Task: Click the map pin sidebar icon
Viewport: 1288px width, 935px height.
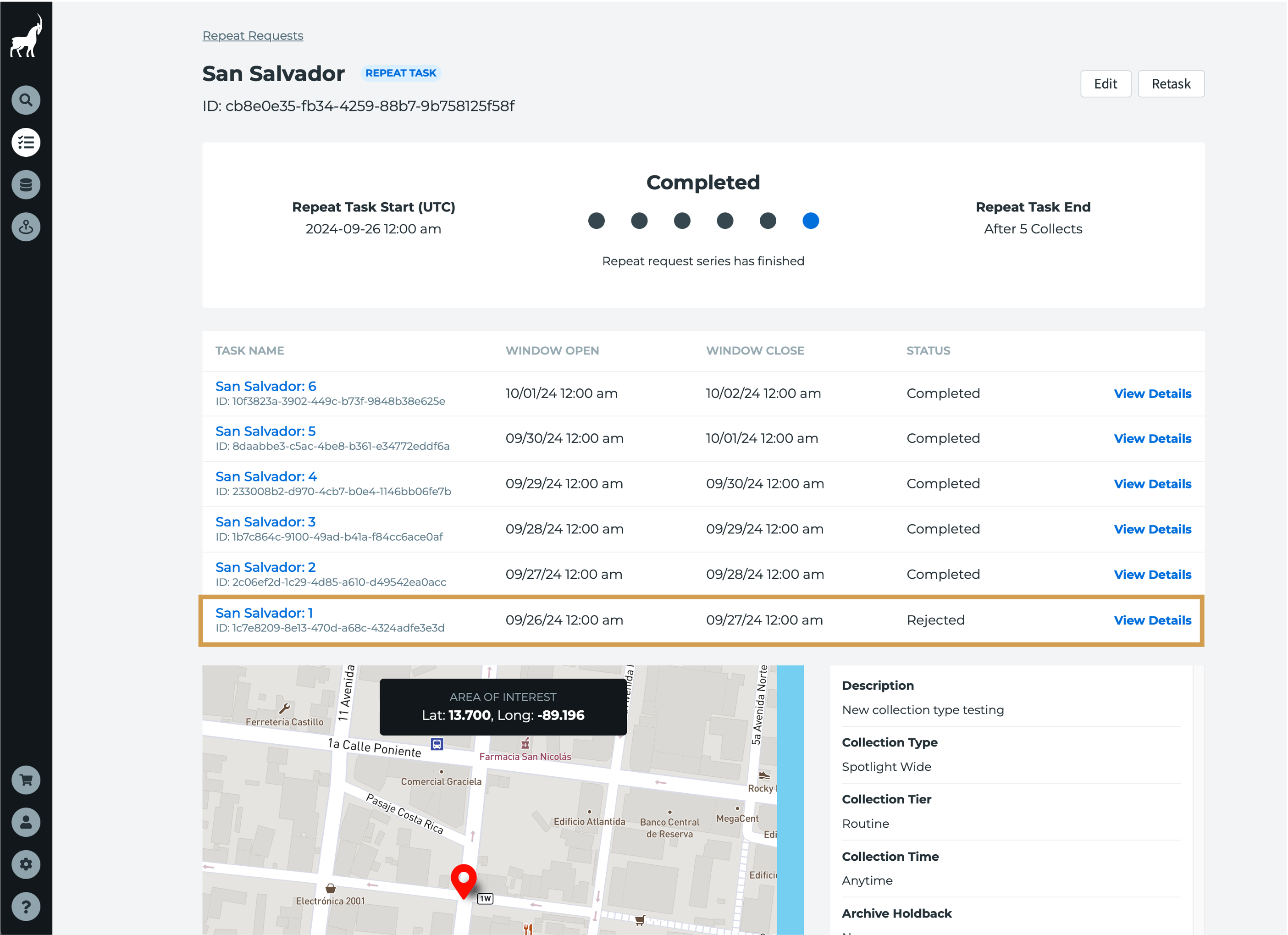Action: [26, 227]
